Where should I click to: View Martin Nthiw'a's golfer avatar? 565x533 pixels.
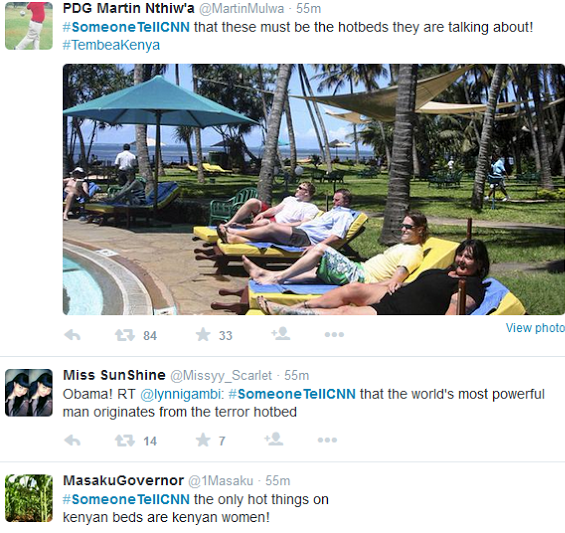(29, 26)
